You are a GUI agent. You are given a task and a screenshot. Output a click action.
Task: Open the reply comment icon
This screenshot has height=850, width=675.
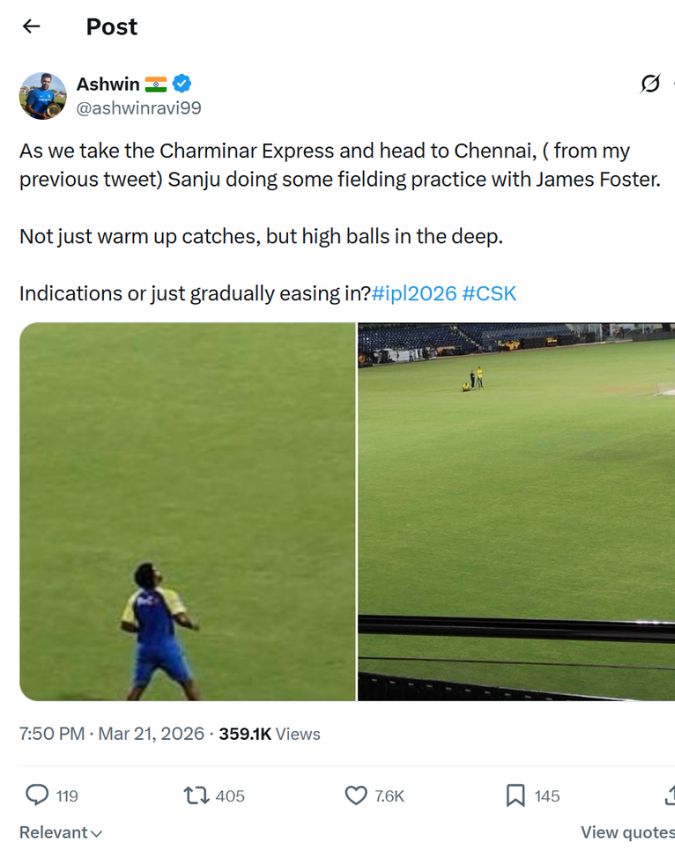click(37, 795)
